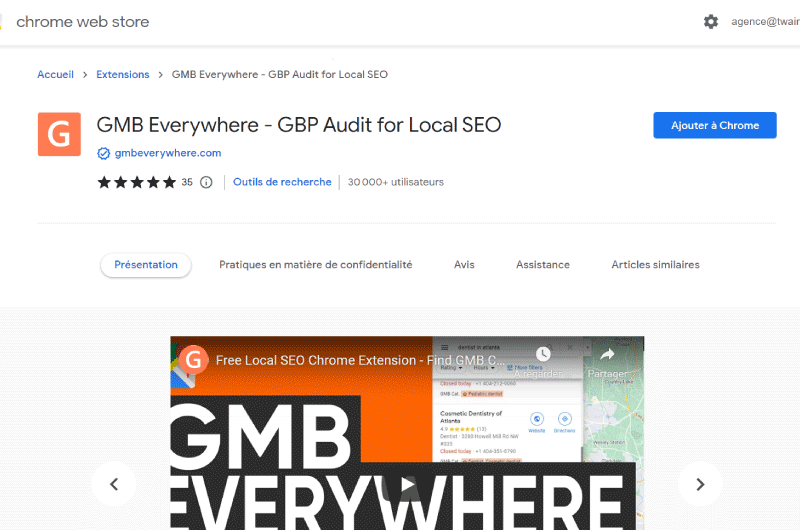Go to previous slide with left arrow

(114, 484)
